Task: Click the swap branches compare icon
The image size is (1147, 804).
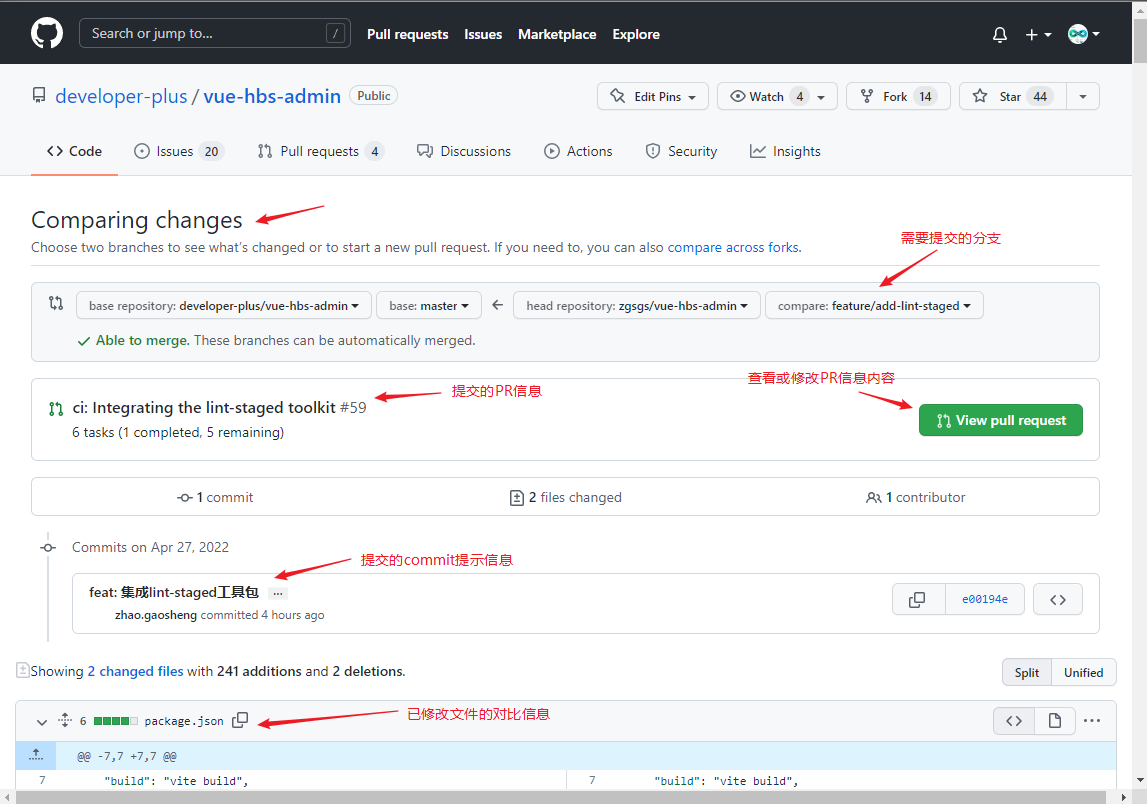Action: [x=56, y=303]
